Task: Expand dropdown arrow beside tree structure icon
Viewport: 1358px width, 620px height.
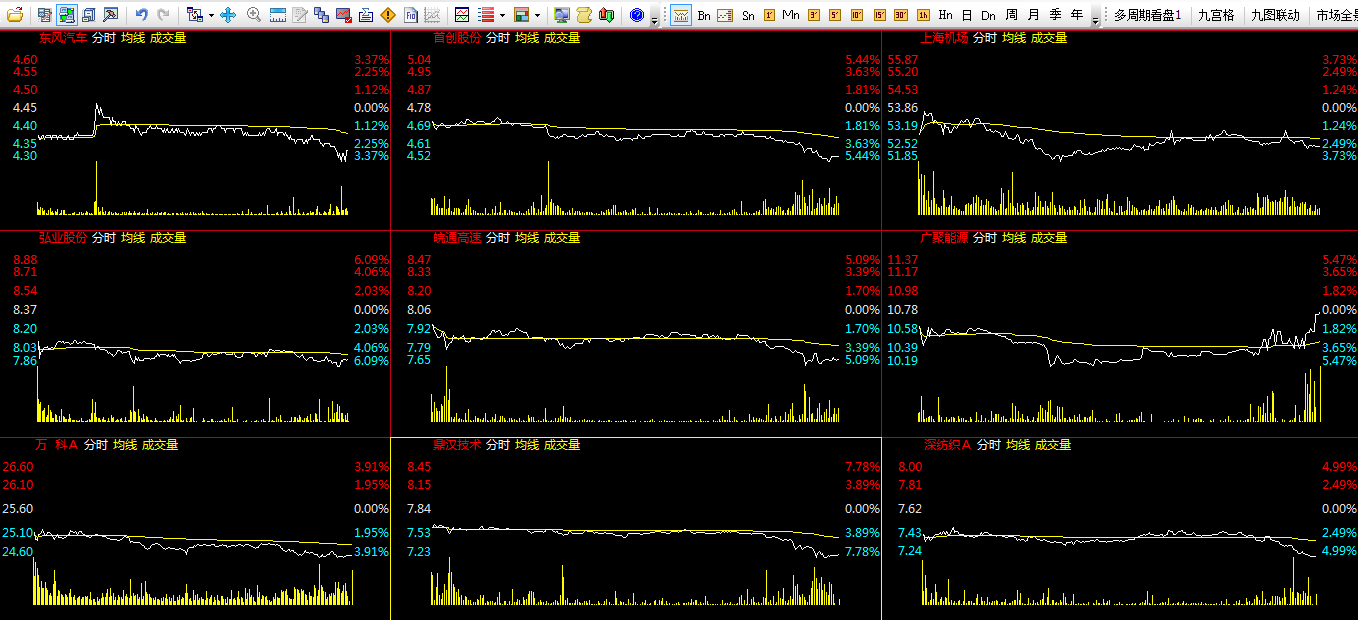Action: pyautogui.click(x=210, y=16)
